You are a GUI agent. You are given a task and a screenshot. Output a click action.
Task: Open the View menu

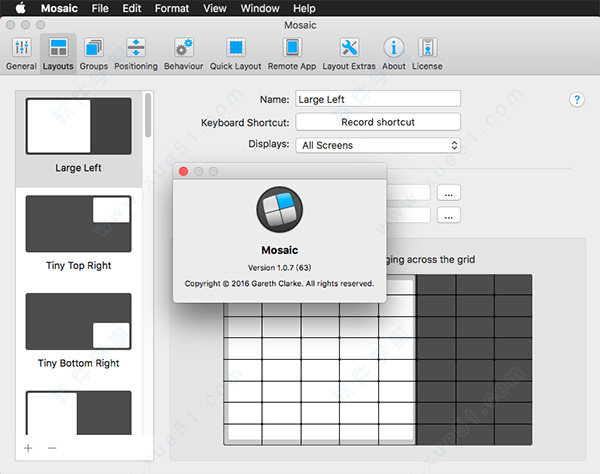coord(215,8)
